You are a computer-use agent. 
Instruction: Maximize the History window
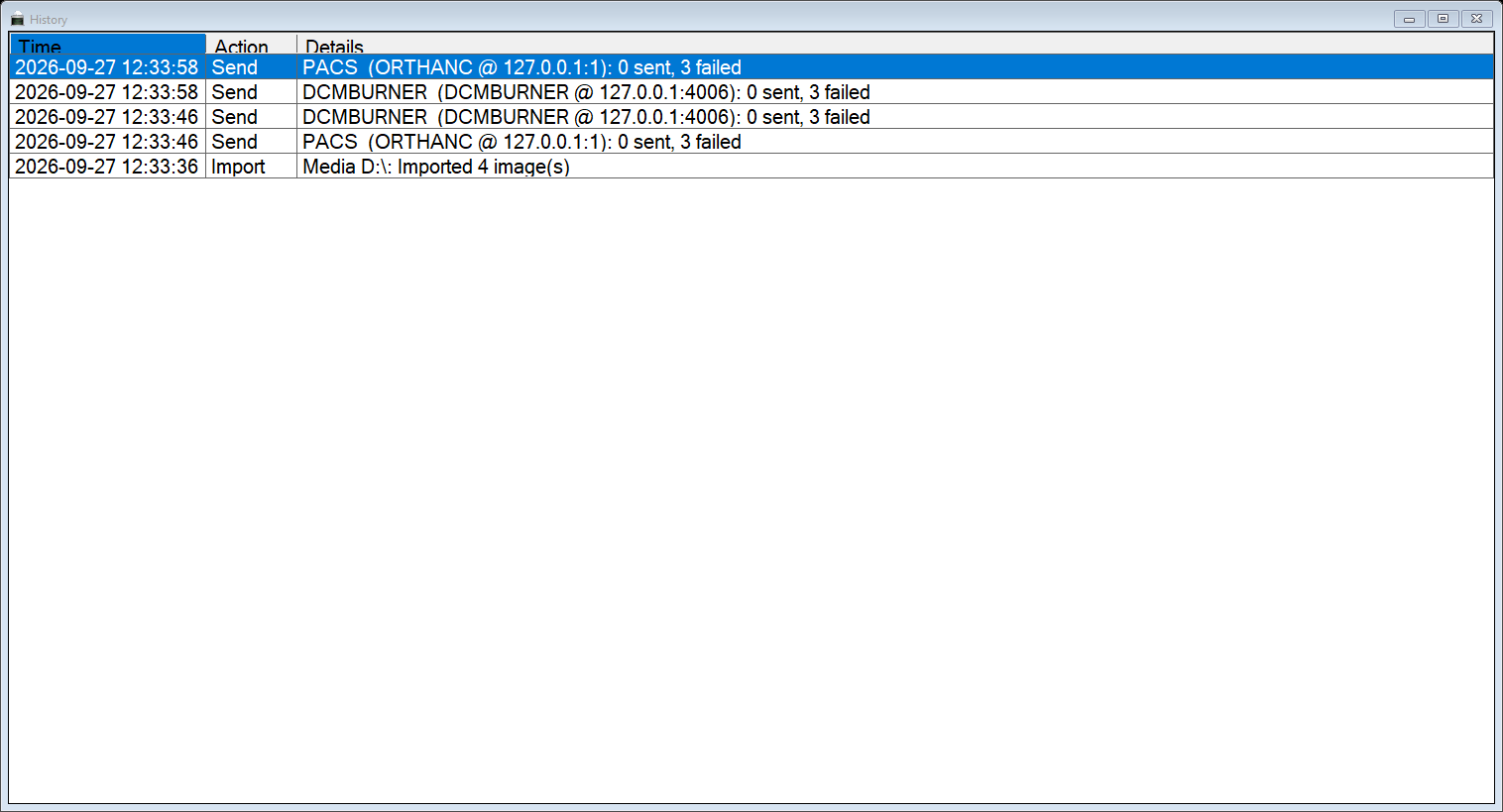1443,19
